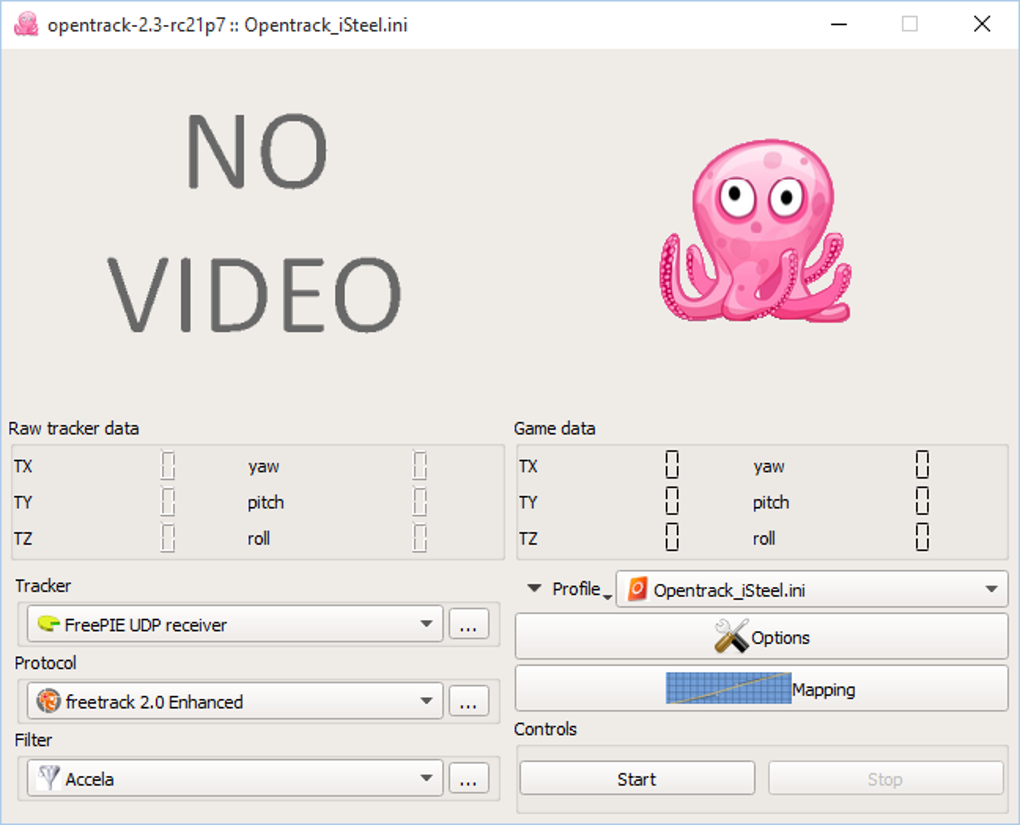Viewport: 1020px width, 825px height.
Task: Click the large pink octopus logo
Action: click(x=755, y=230)
